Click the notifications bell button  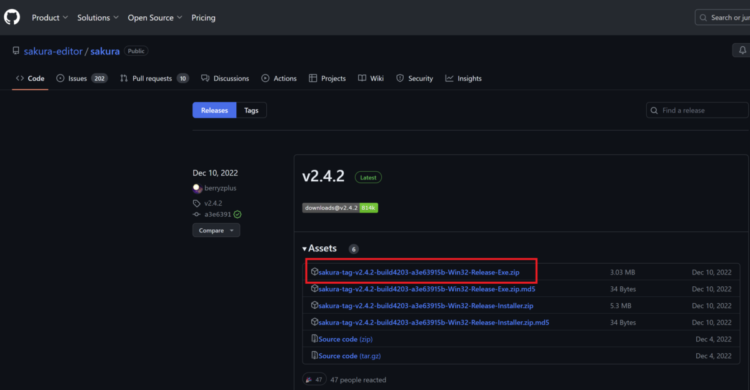pyautogui.click(x=742, y=50)
